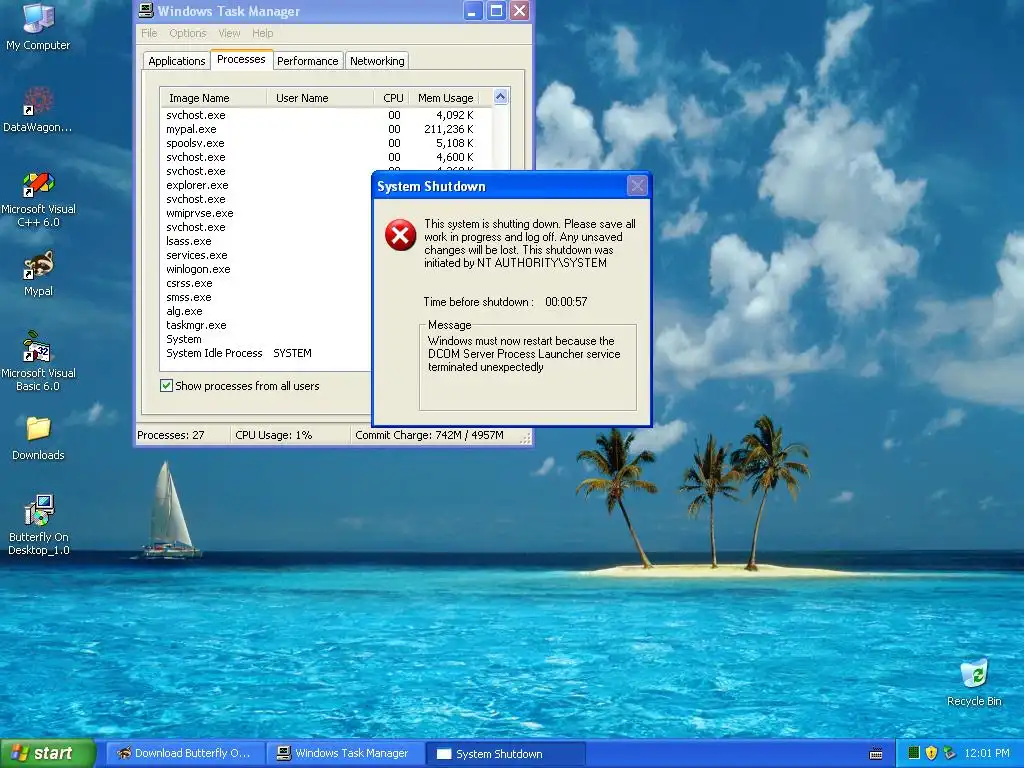This screenshot has height=768, width=1024.
Task: Click the Task Manager resize grip corner
Action: 525,438
